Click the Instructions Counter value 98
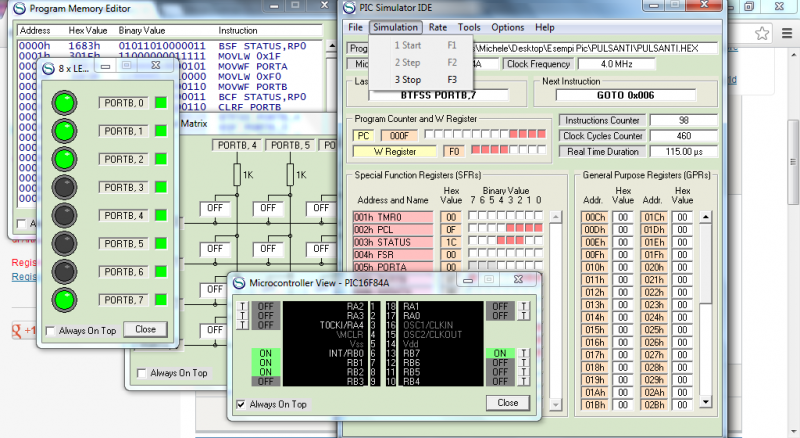The height and width of the screenshot is (438, 800). tap(684, 120)
